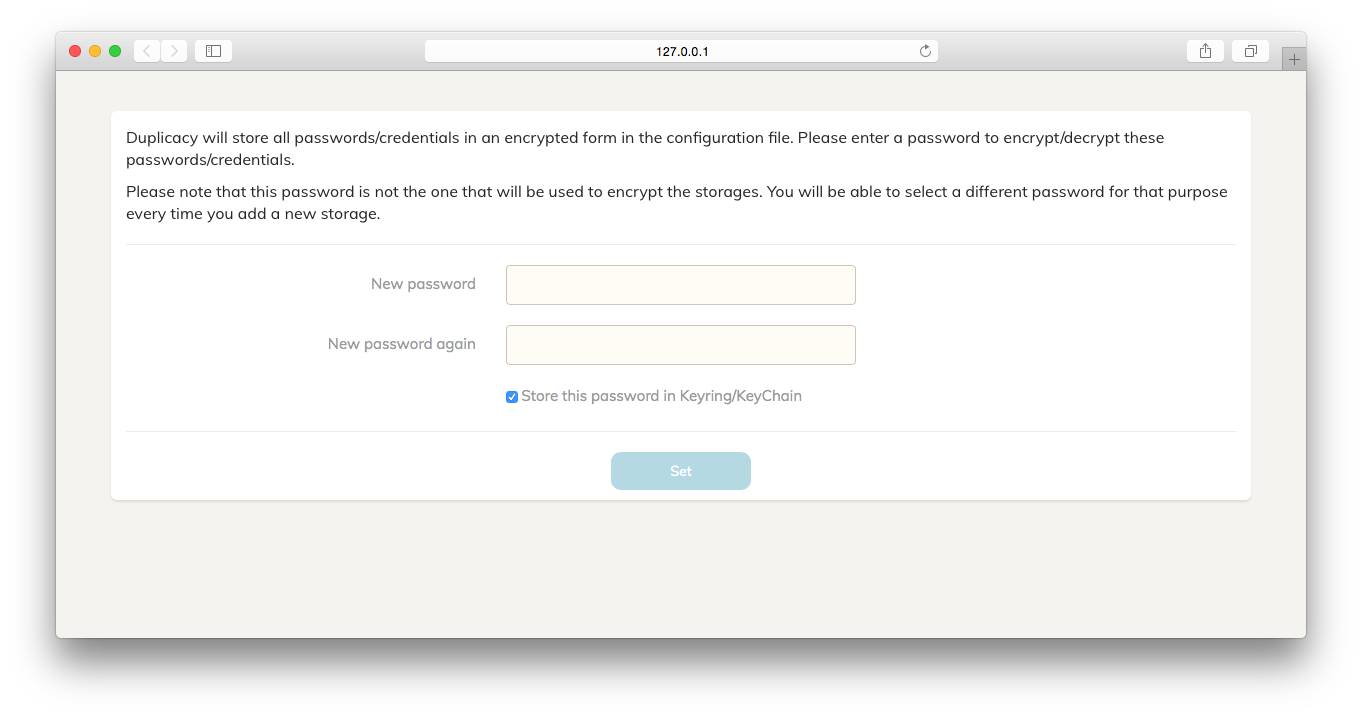This screenshot has width=1362, height=718.
Task: Click the 'Store this password in Keyring/KeyChain' label
Action: click(x=661, y=396)
